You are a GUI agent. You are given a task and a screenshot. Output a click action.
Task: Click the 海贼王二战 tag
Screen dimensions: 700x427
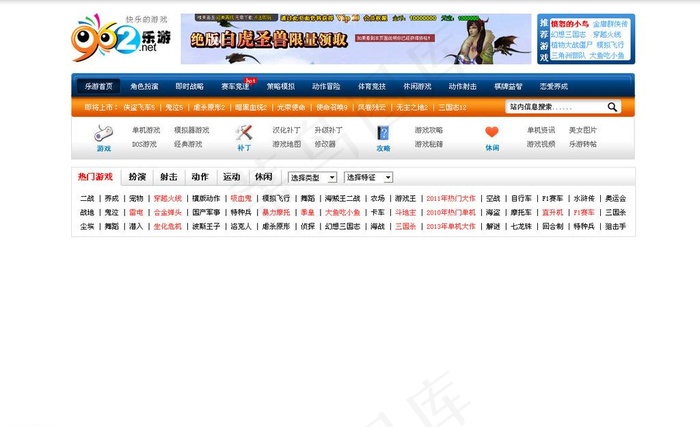[342, 198]
